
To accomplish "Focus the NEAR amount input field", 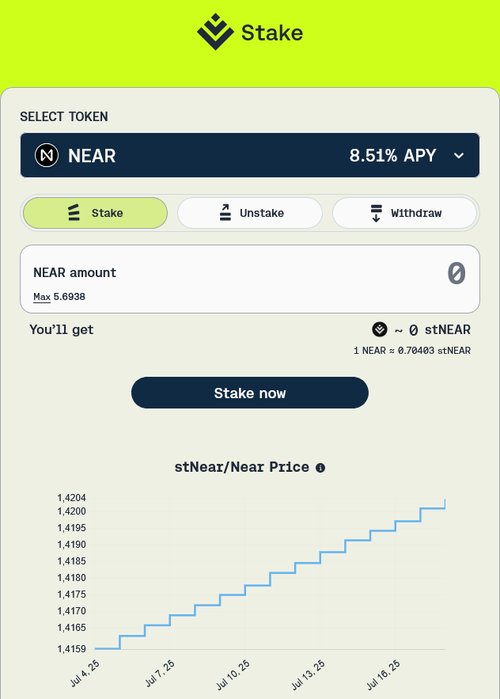I will pyautogui.click(x=250, y=279).
